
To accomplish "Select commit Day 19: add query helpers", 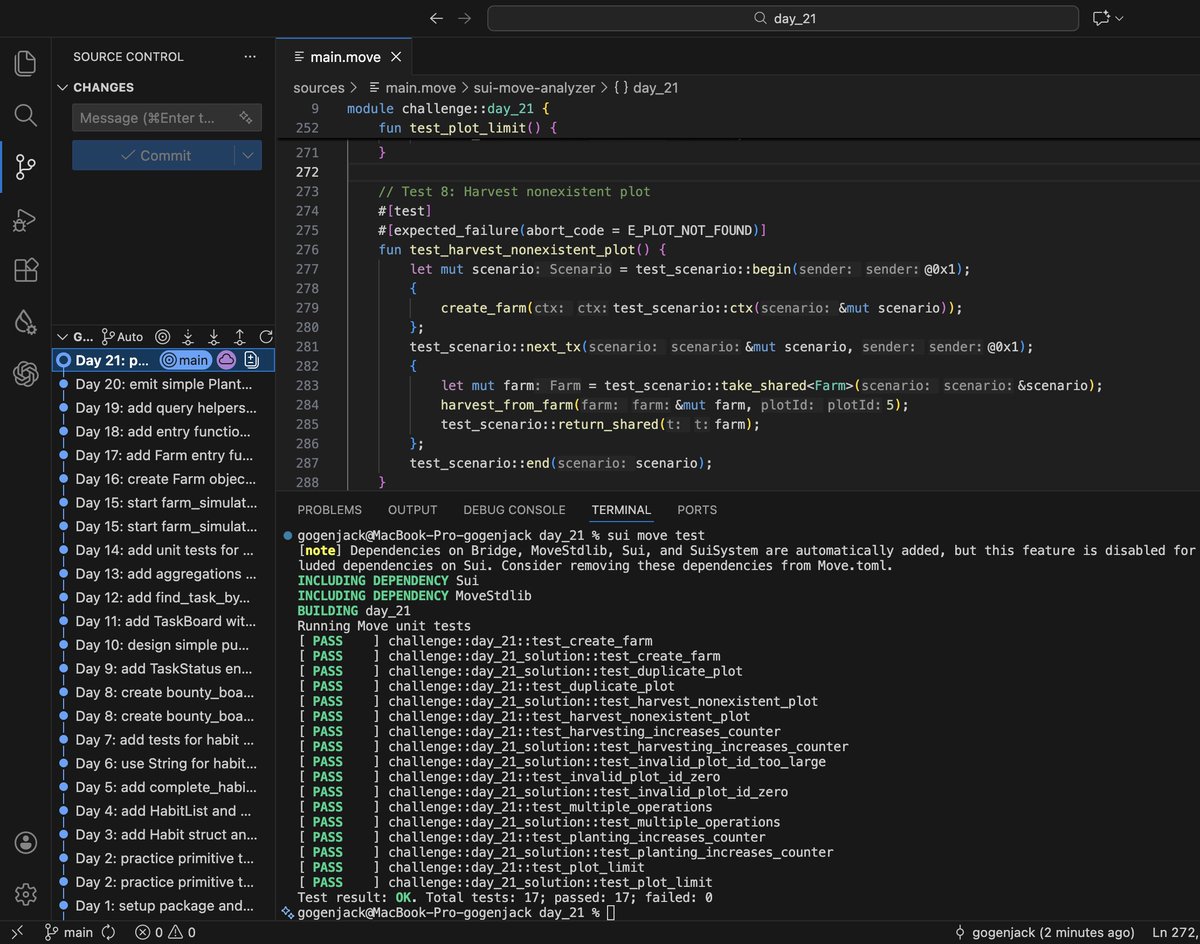I will (x=163, y=408).
